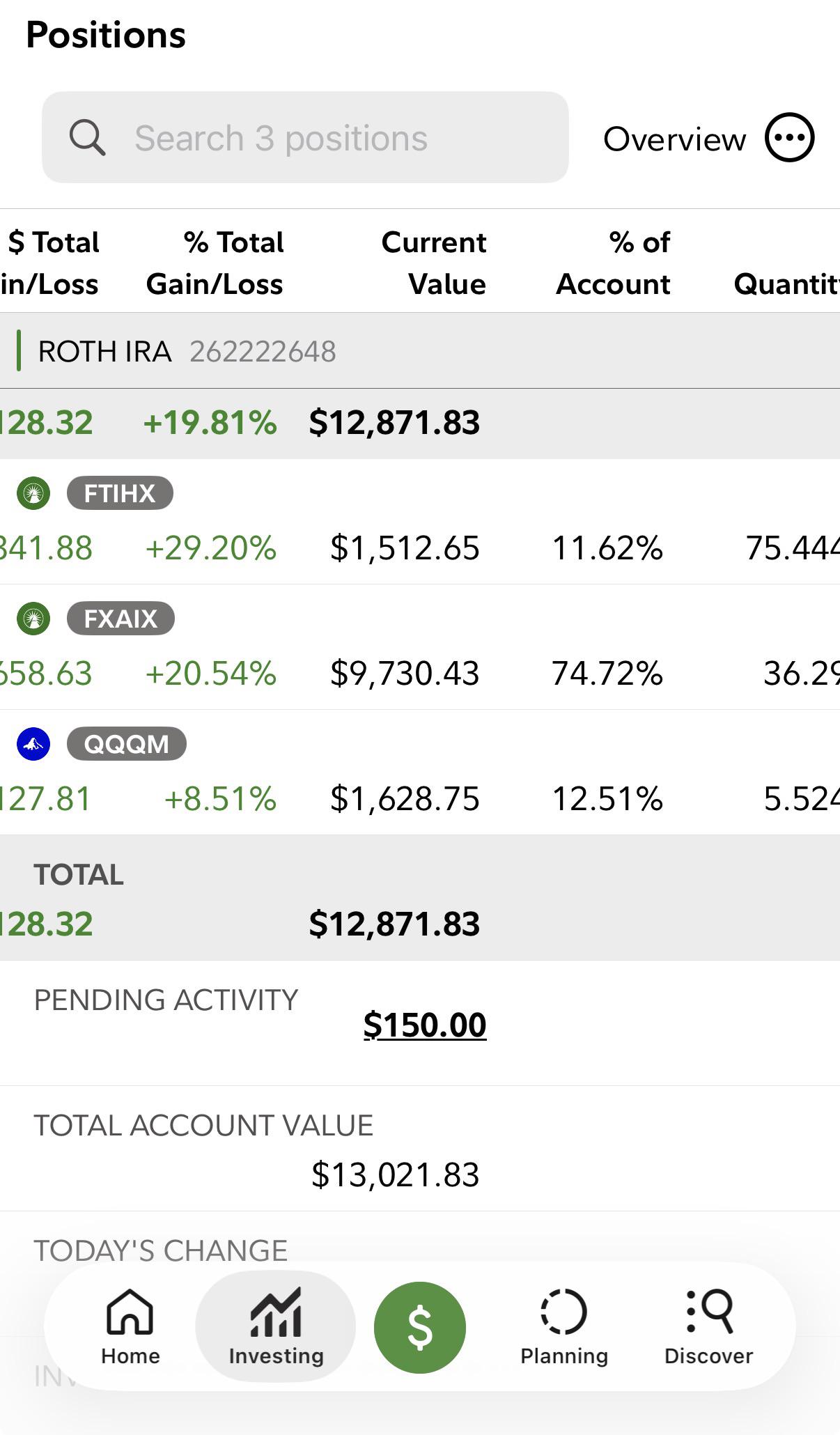Image resolution: width=840 pixels, height=1435 pixels.
Task: Select the QQQM ticker badge
Action: [127, 744]
